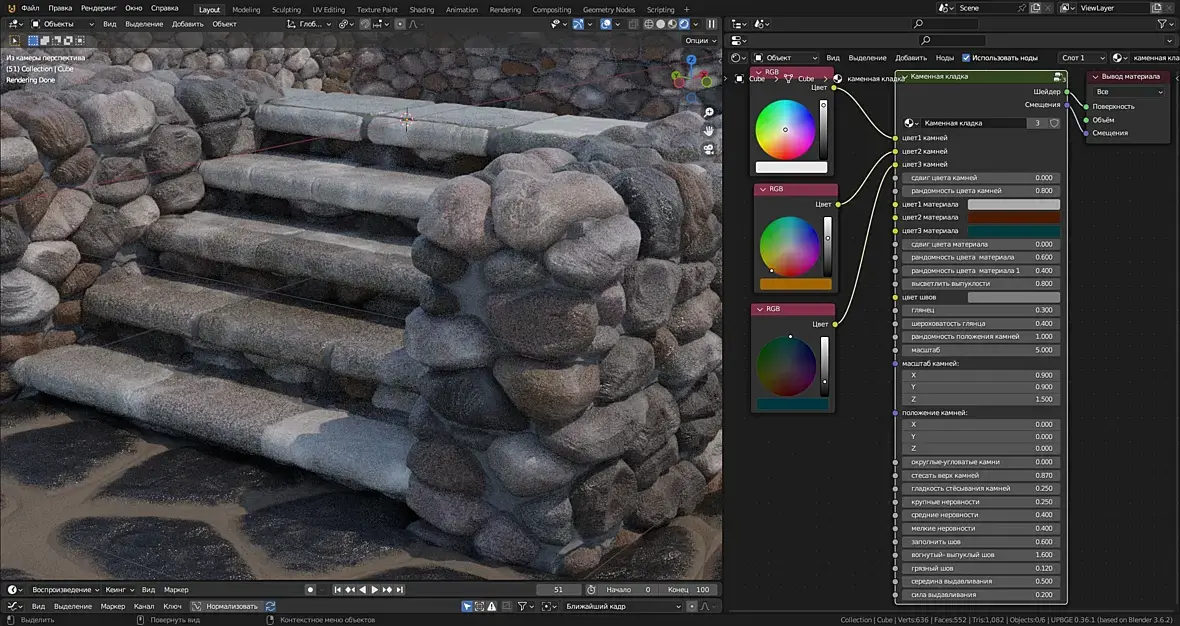Toggle auto-keying record button in timeline

click(x=310, y=590)
